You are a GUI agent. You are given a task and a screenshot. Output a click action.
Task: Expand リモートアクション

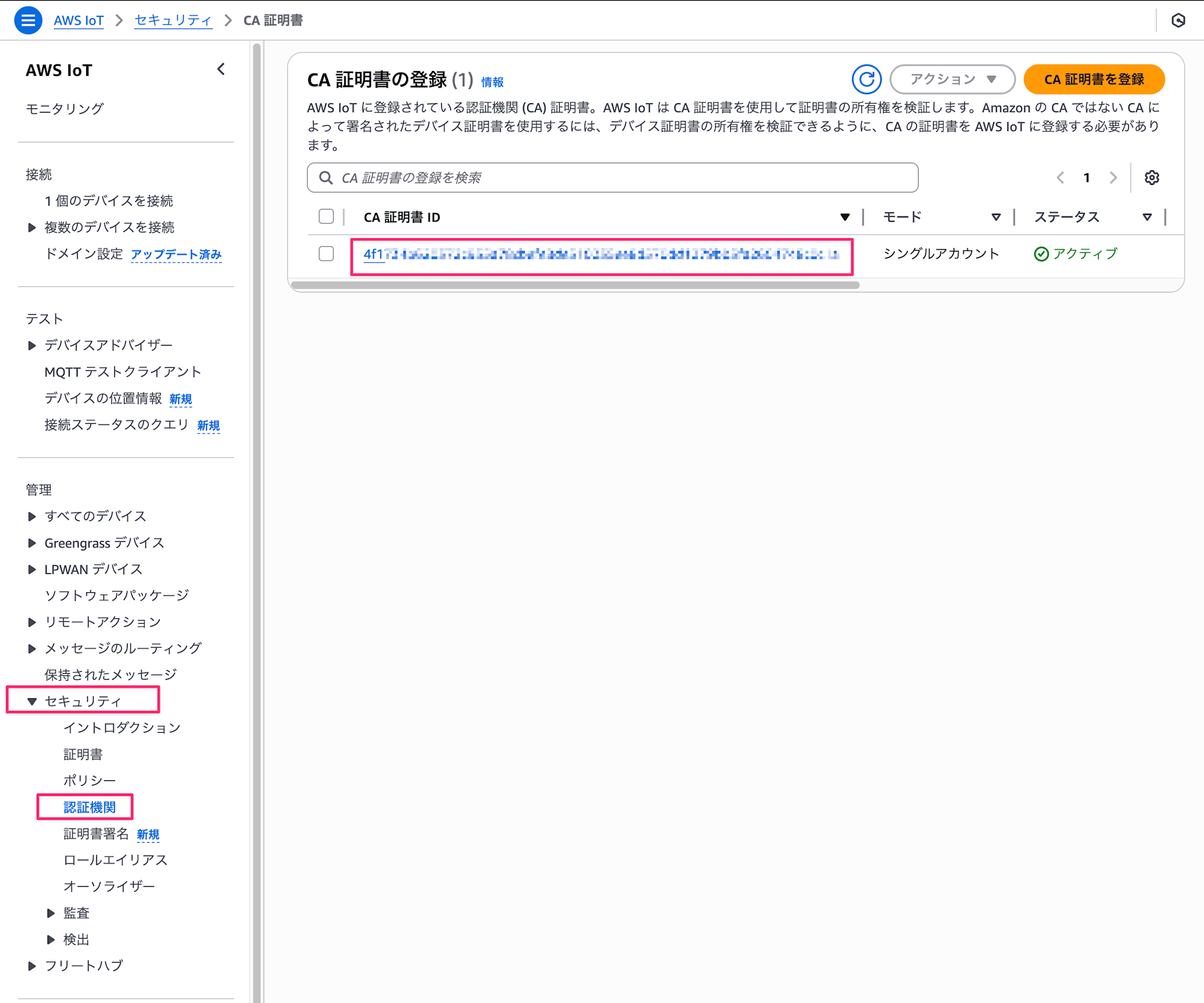pos(32,623)
